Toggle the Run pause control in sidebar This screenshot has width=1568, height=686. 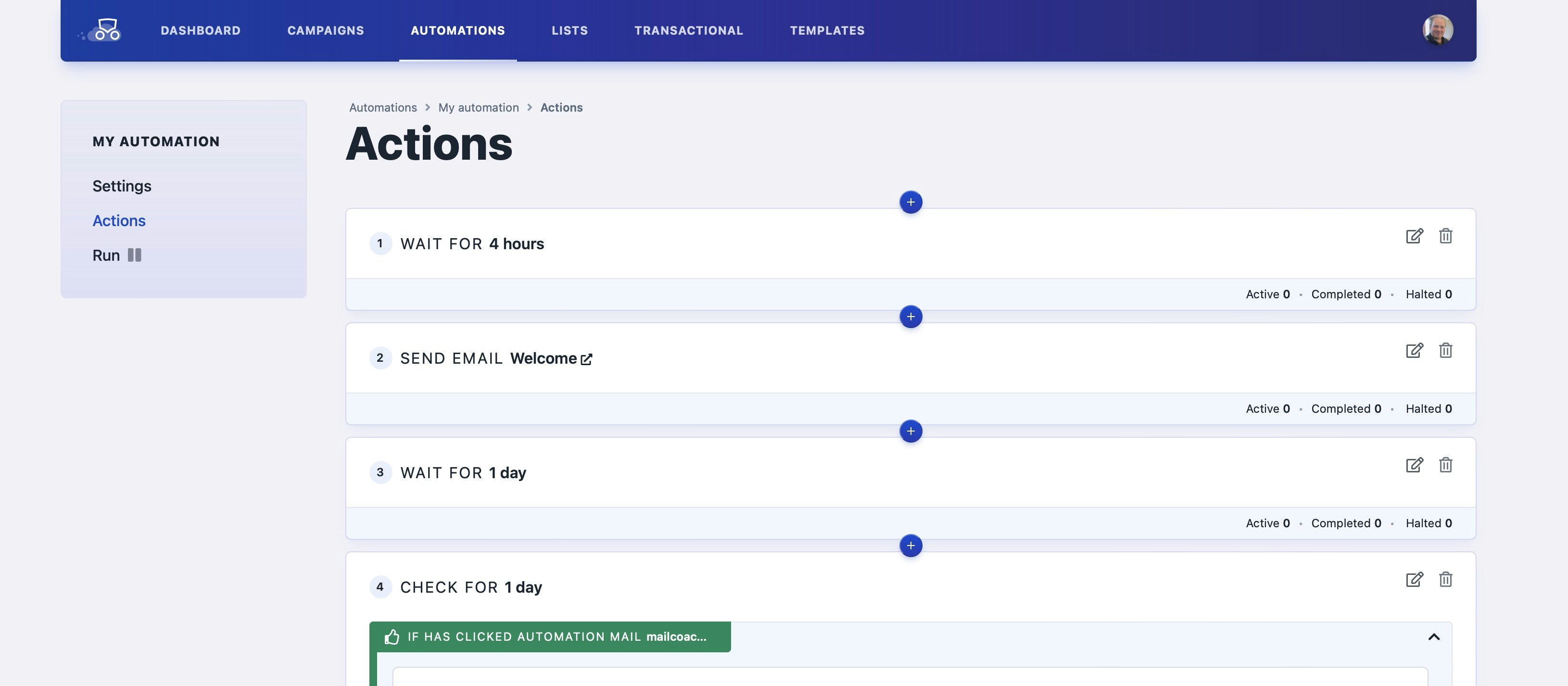(135, 255)
